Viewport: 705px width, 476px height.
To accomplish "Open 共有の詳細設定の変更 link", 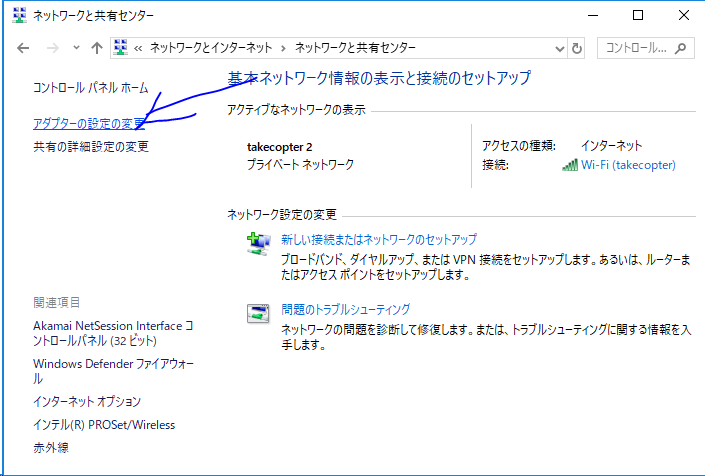I will (x=90, y=147).
